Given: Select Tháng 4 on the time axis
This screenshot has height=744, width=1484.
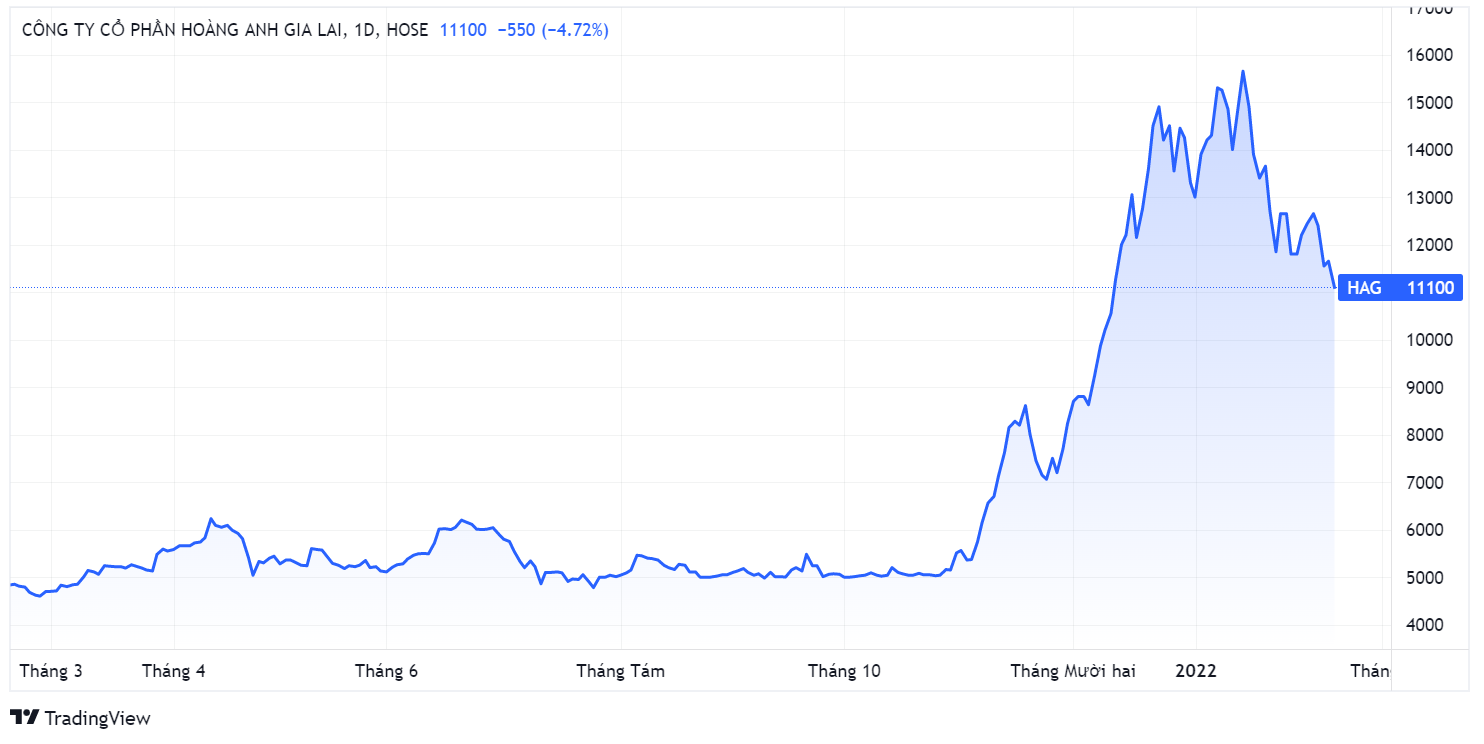Looking at the screenshot, I should [x=174, y=671].
